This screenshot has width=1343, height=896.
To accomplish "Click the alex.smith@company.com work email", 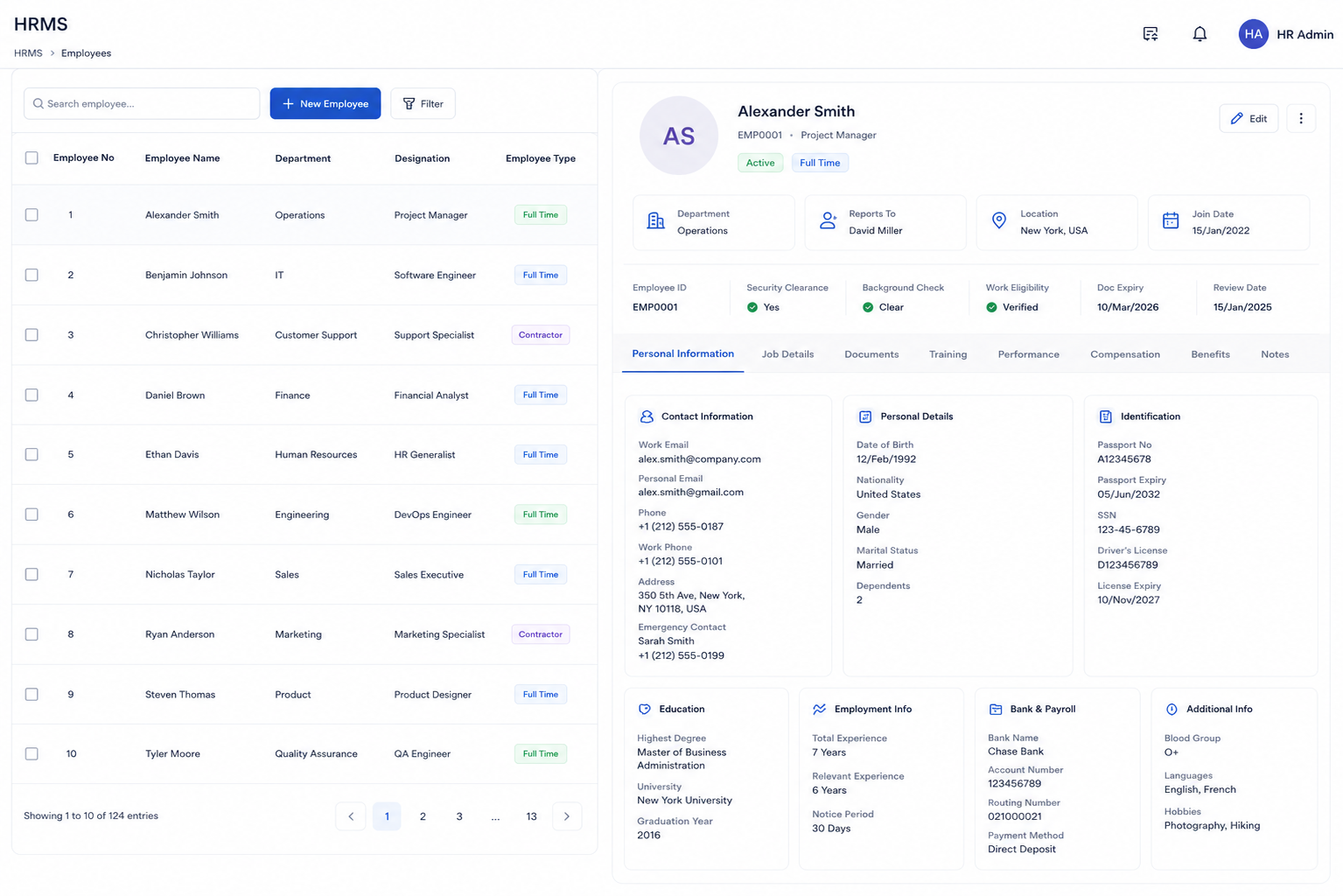I will (699, 458).
